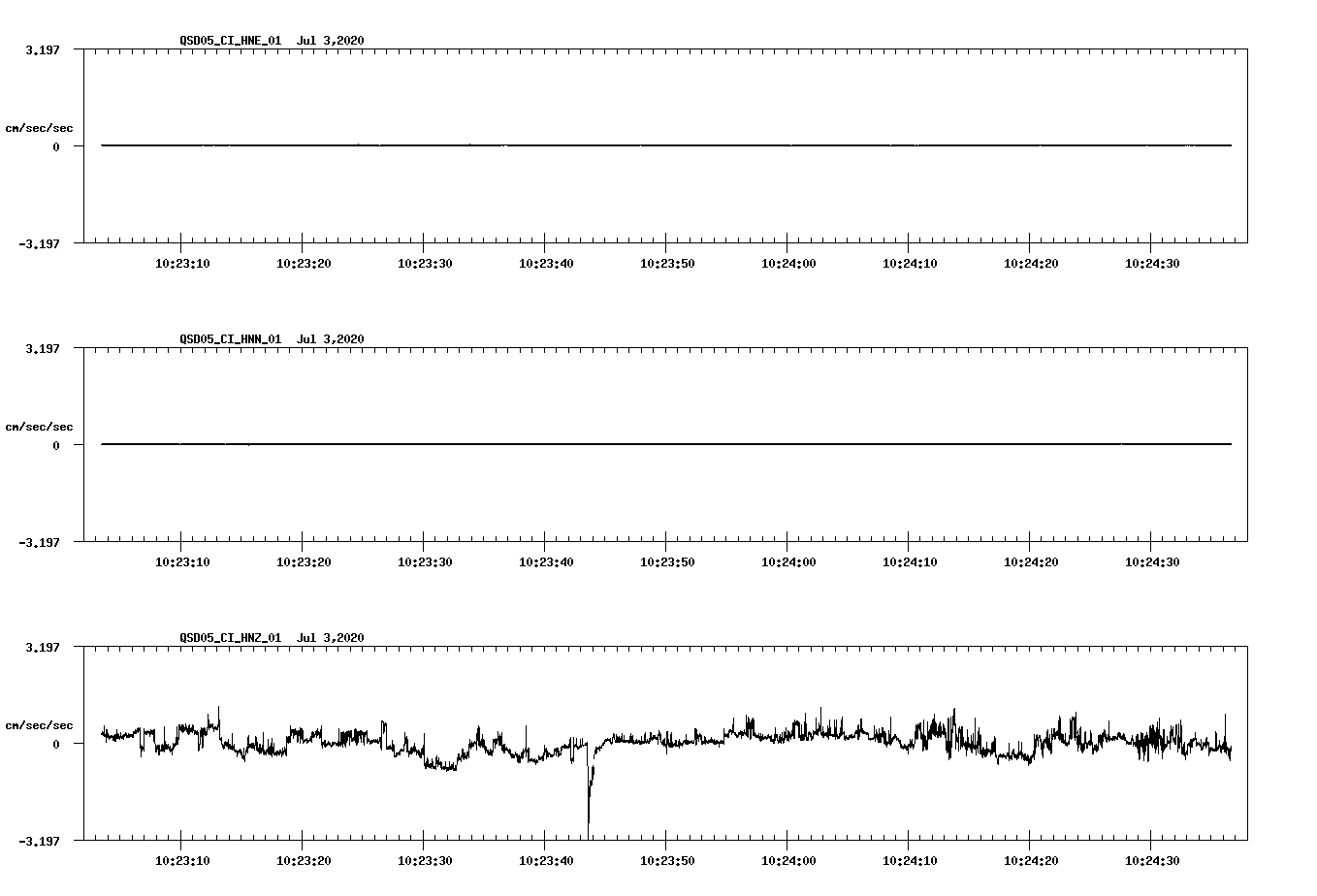Viewport: 1317px width, 896px height.
Task: Click the cm/sec/sec unit label on HNZ plot
Action: point(40,725)
